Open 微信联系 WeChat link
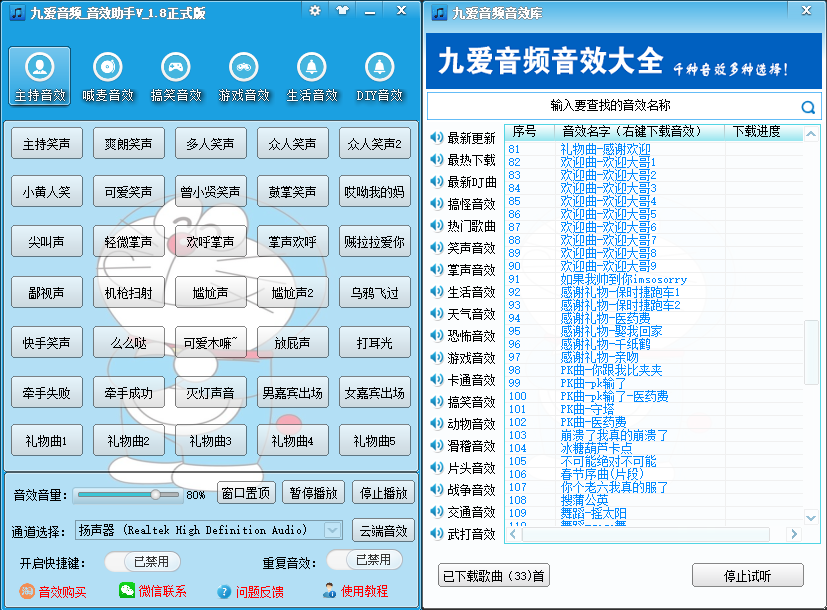Screen dimensions: 827x610 tap(153, 591)
